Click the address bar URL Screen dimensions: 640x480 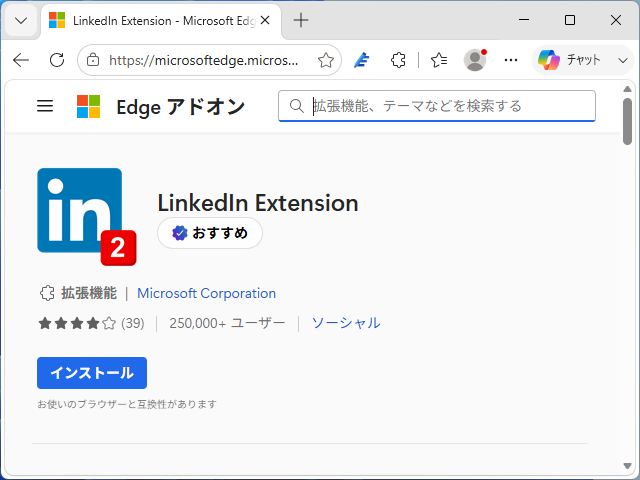(204, 60)
